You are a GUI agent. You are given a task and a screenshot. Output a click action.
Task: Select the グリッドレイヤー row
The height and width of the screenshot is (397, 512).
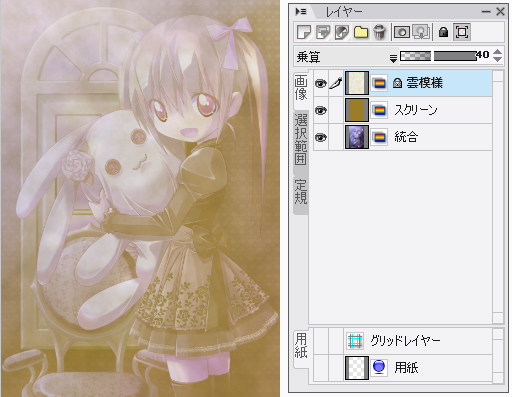pyautogui.click(x=403, y=341)
